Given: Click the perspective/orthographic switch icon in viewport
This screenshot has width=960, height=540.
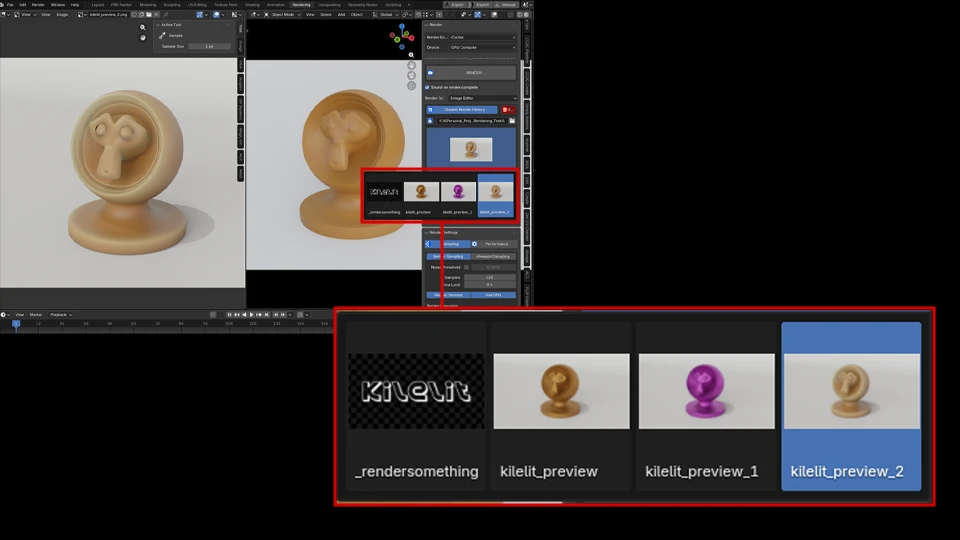Looking at the screenshot, I should tap(411, 86).
